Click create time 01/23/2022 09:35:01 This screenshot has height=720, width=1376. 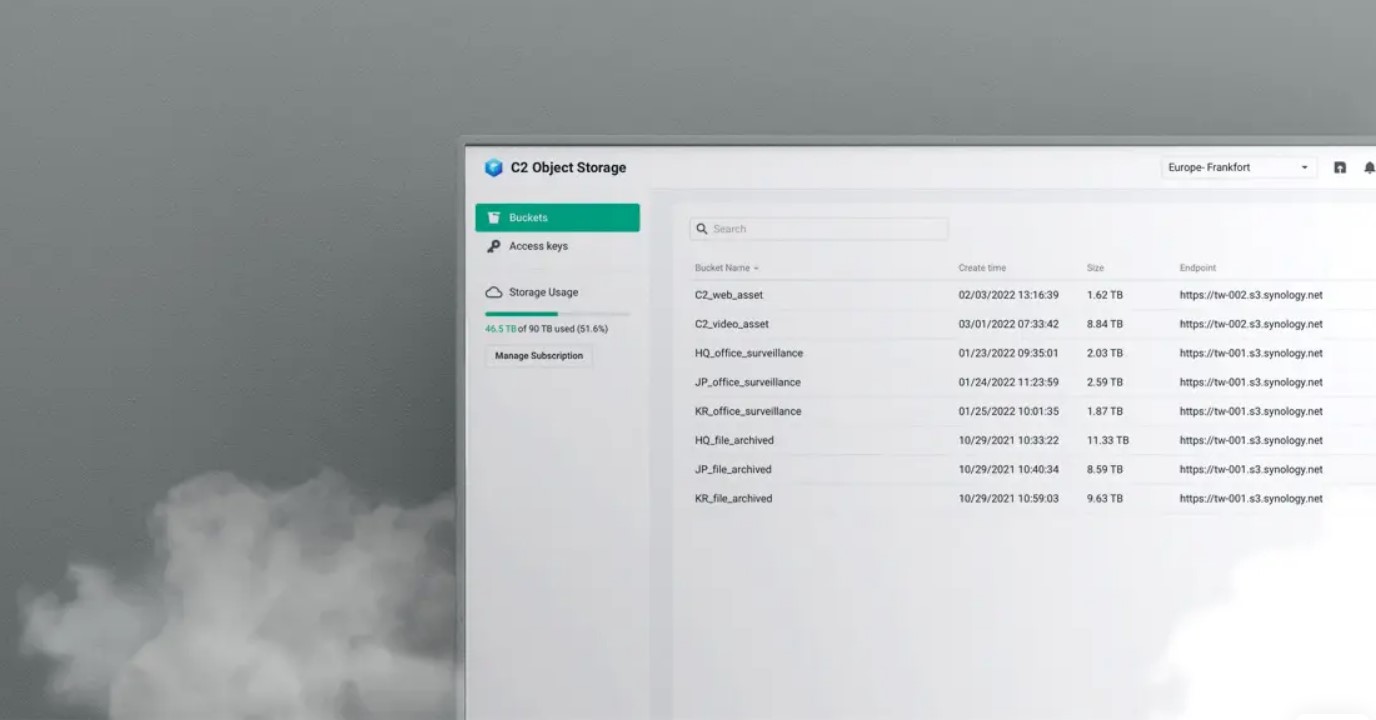(1008, 353)
